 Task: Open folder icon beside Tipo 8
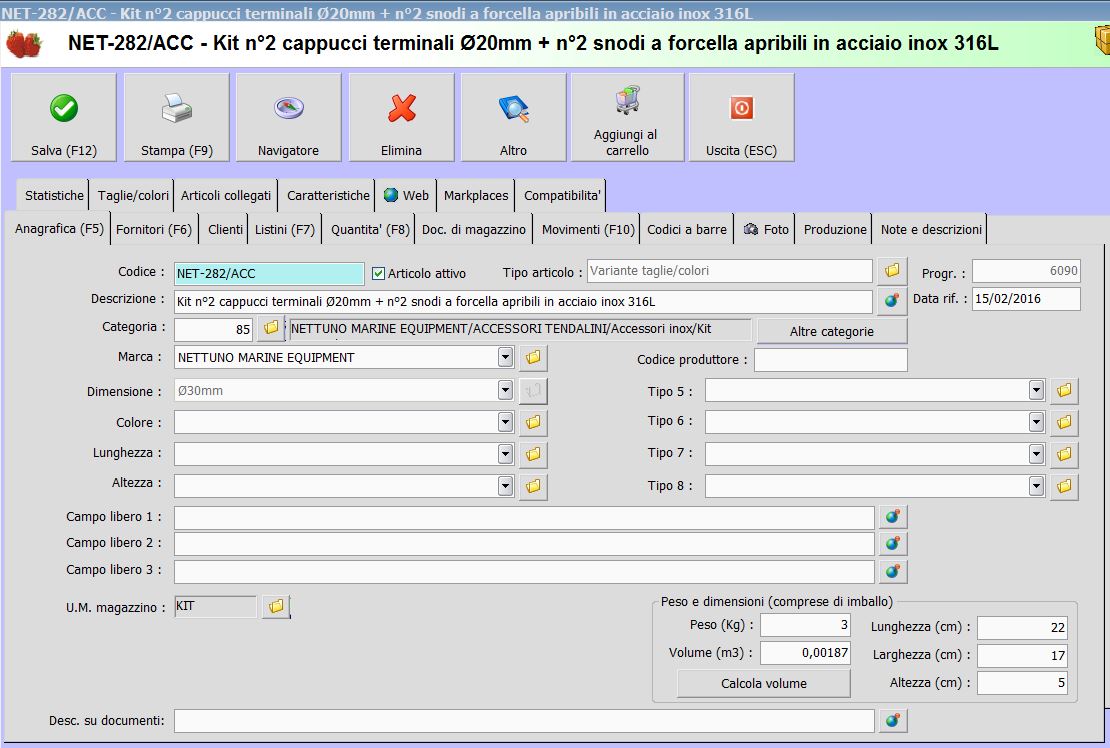click(1064, 486)
